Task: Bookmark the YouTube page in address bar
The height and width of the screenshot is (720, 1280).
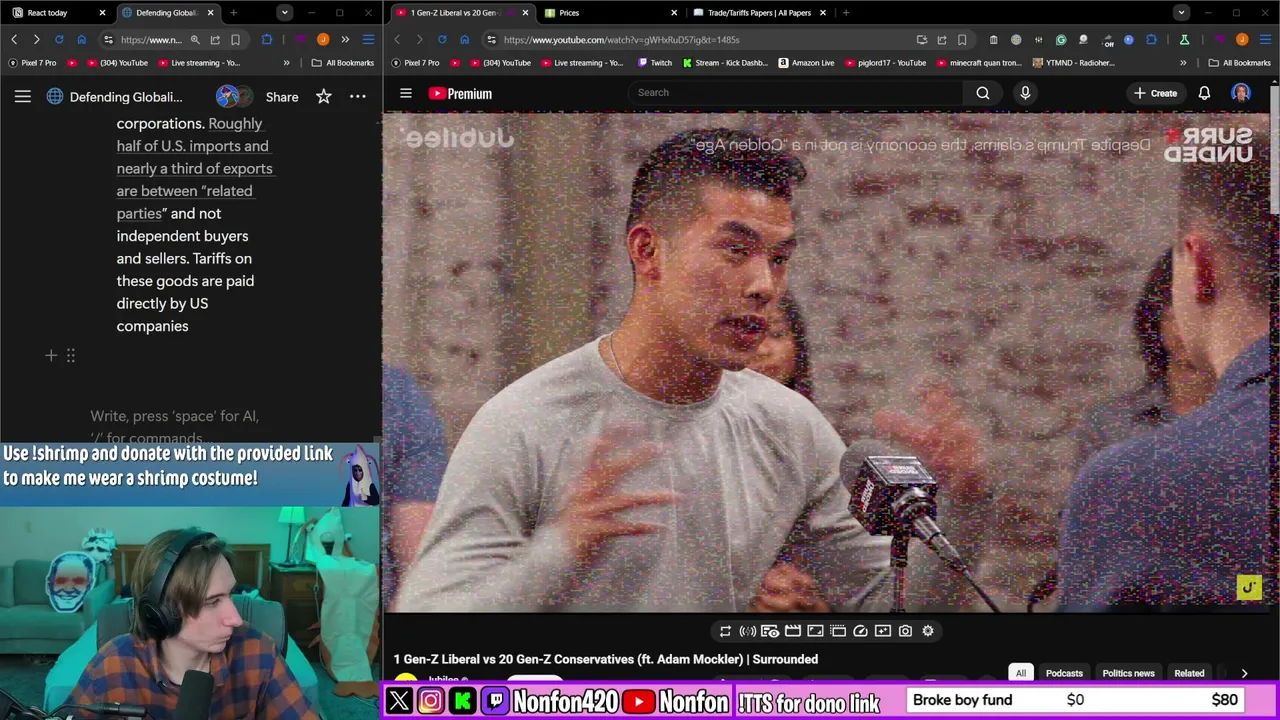Action: pos(962,39)
